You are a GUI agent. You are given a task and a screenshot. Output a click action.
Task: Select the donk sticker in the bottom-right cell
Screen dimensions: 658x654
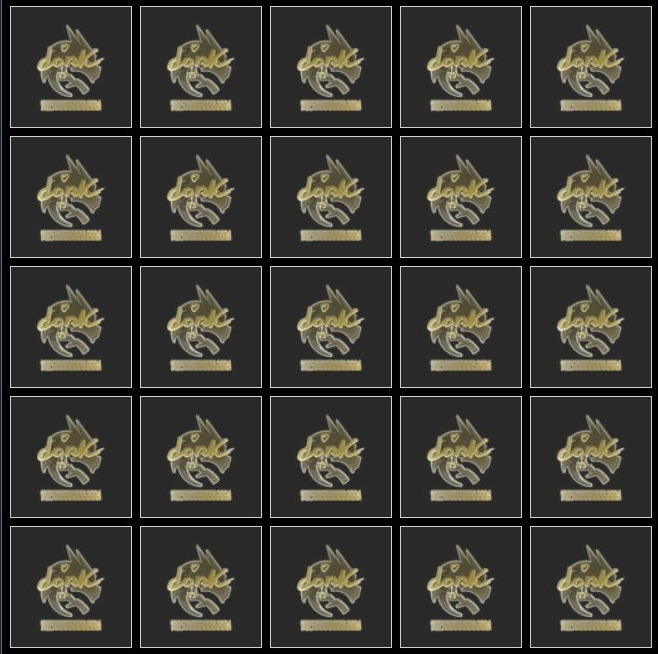tap(591, 587)
